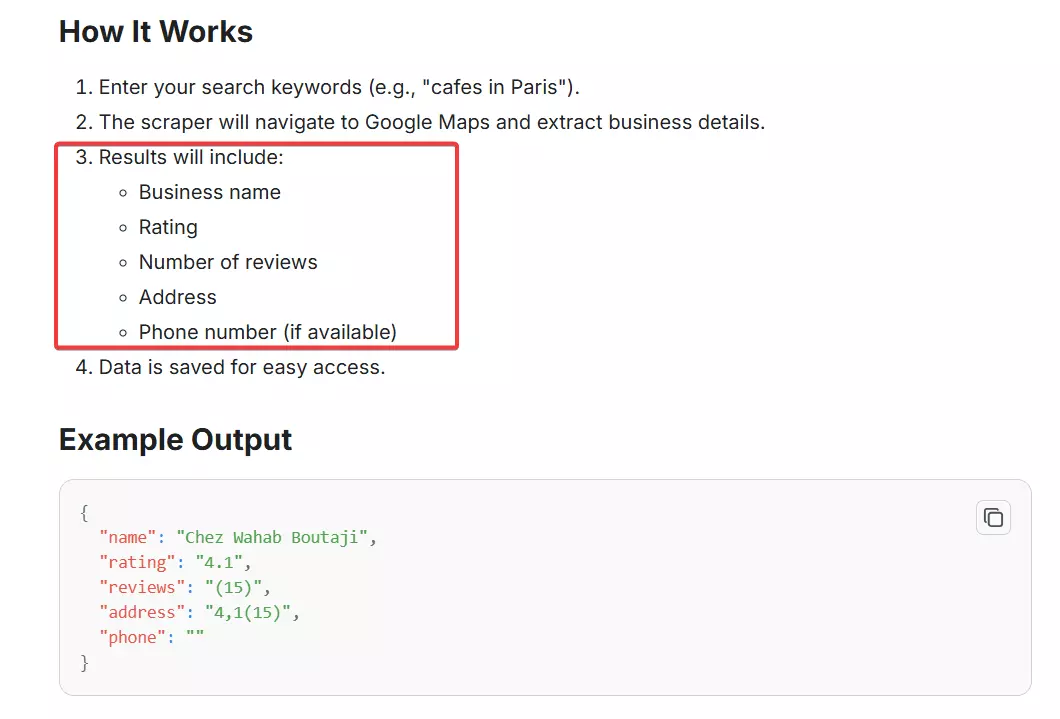Click the "Phone number (if available)" bullet

click(x=267, y=331)
